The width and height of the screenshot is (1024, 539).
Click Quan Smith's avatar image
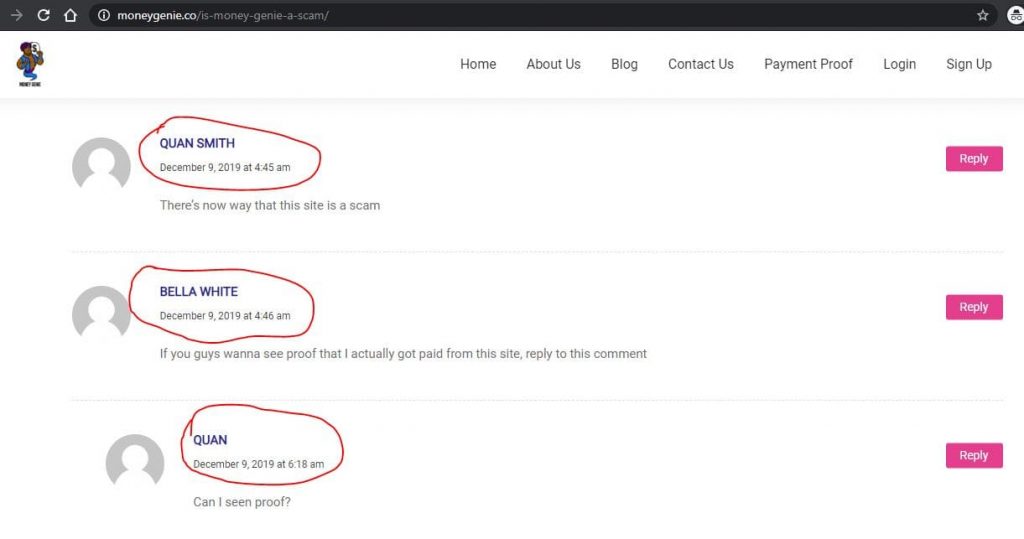(x=101, y=164)
